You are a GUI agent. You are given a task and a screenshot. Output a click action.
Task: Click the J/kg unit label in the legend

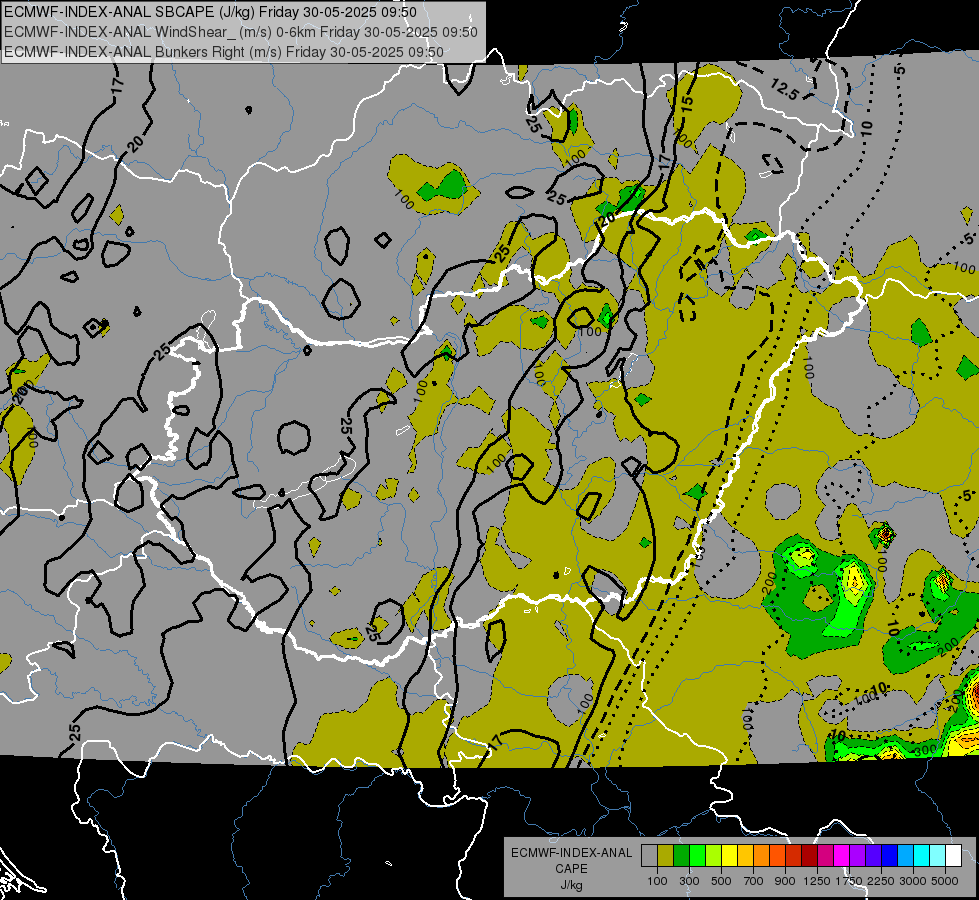[x=571, y=885]
